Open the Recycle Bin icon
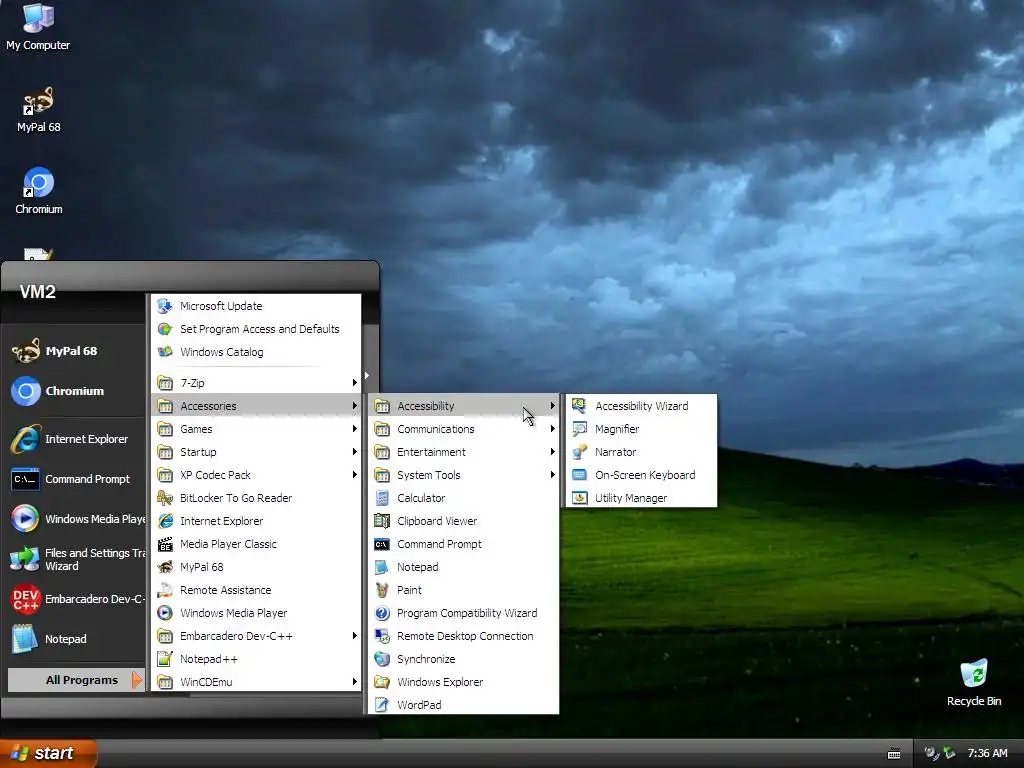 click(x=974, y=683)
